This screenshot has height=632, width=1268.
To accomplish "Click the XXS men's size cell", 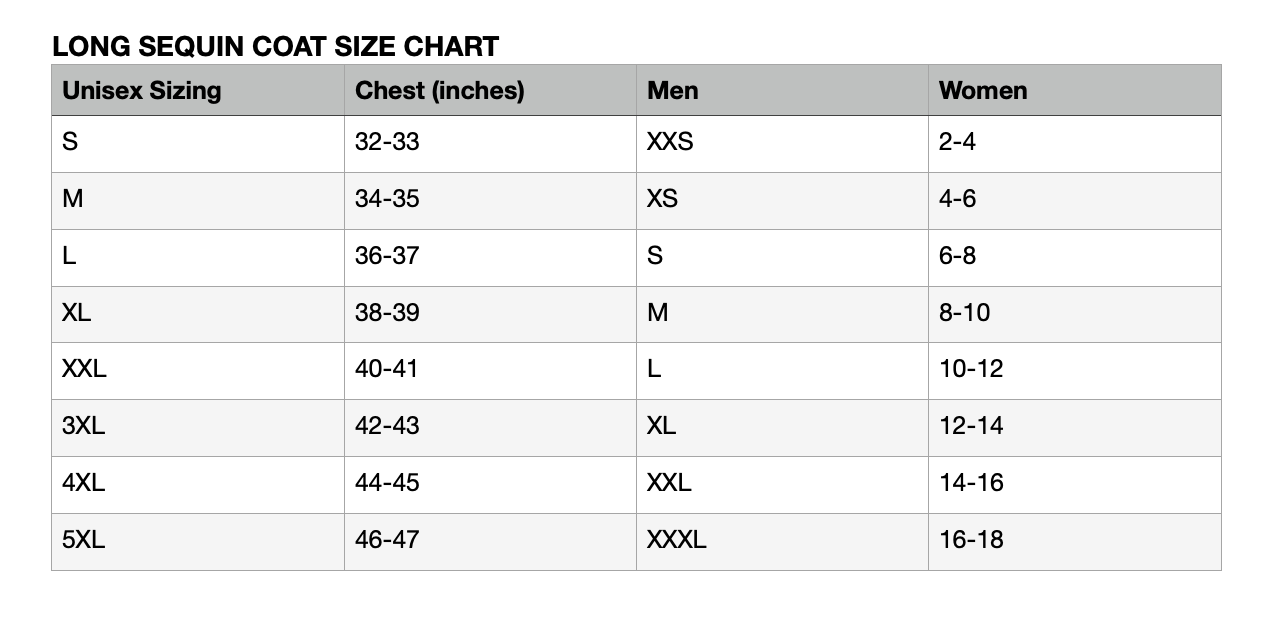I will (x=670, y=142).
